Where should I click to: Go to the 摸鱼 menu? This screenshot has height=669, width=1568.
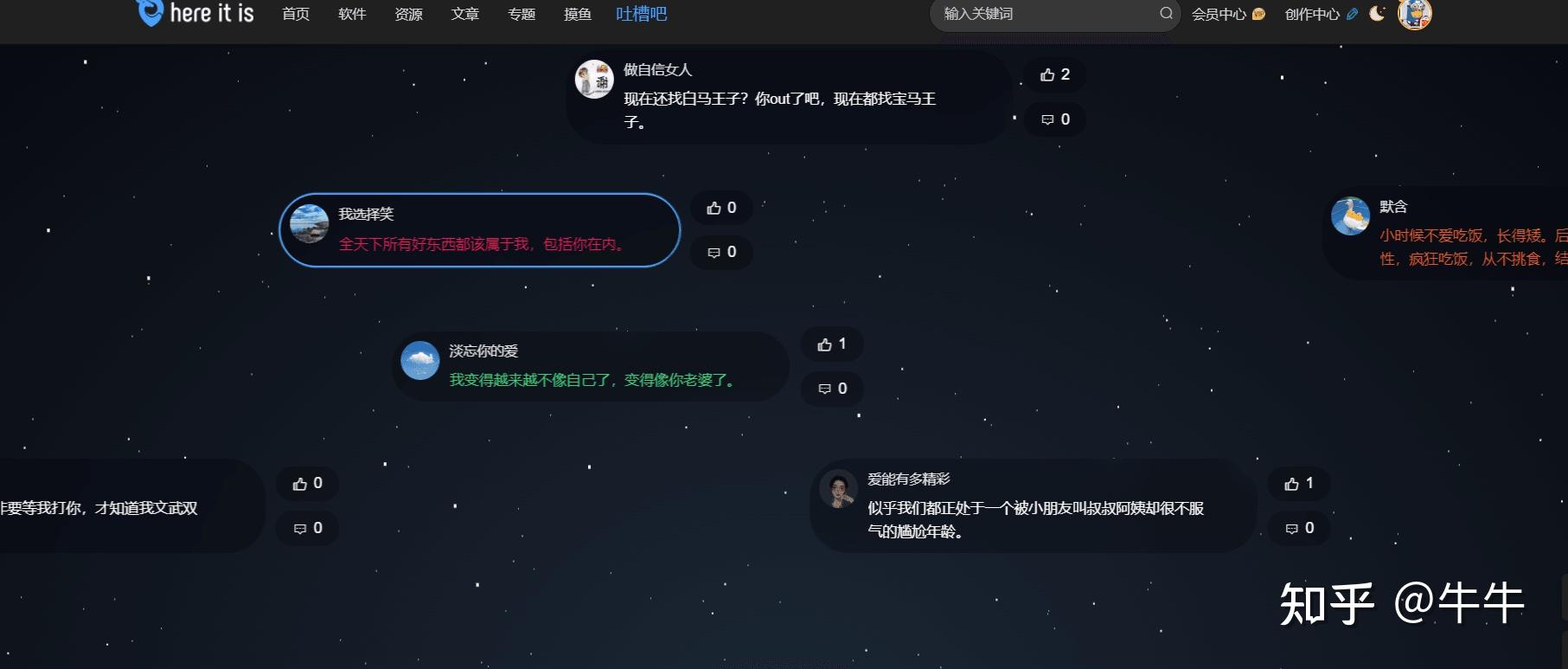point(578,14)
